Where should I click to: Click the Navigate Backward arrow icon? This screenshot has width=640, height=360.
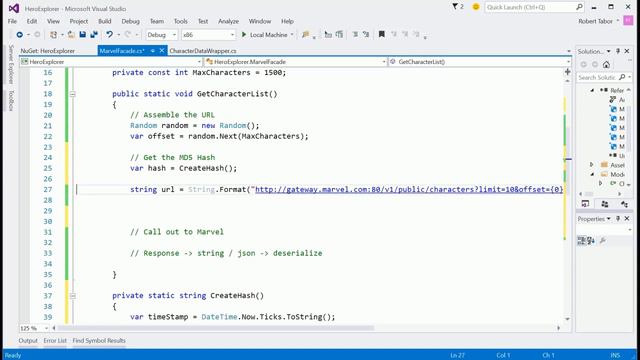[x=20, y=35]
